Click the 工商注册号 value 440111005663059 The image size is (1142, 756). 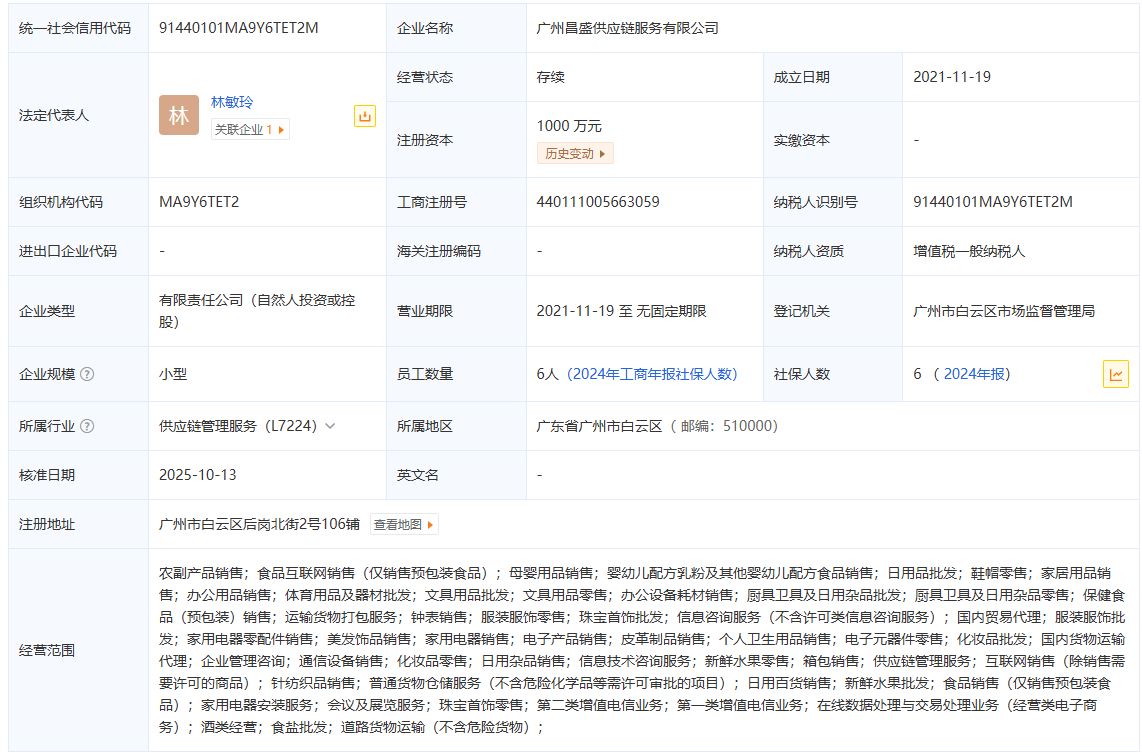598,202
